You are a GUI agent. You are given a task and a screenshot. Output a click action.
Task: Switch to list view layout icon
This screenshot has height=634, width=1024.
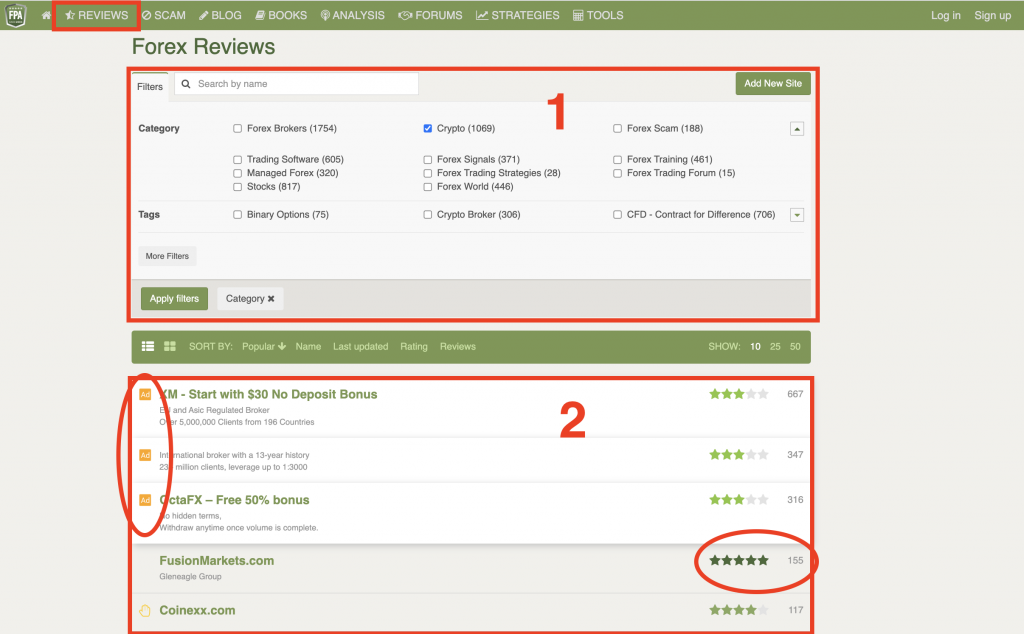(x=148, y=346)
